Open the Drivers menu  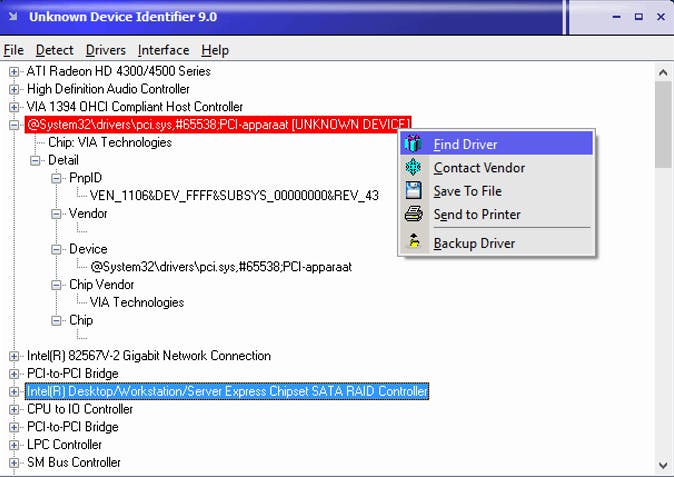click(106, 50)
